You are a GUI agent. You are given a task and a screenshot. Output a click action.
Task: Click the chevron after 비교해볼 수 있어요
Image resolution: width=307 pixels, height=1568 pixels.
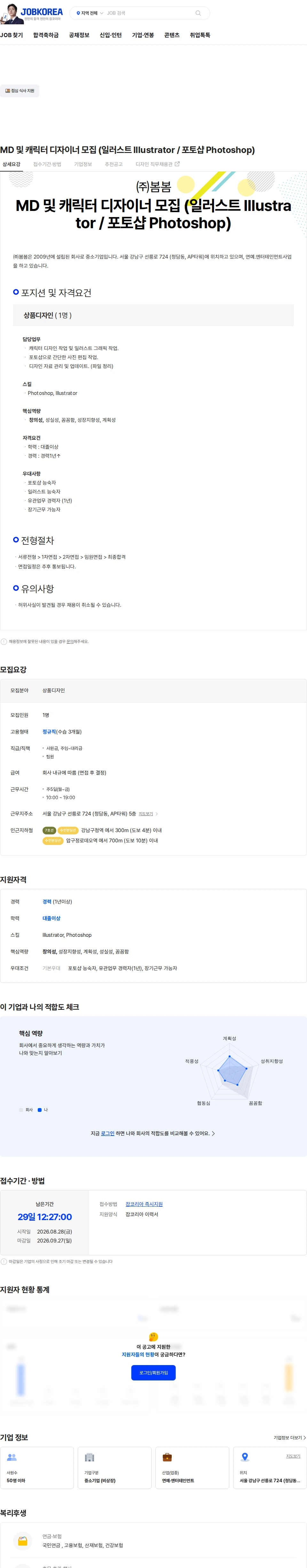tap(213, 1133)
